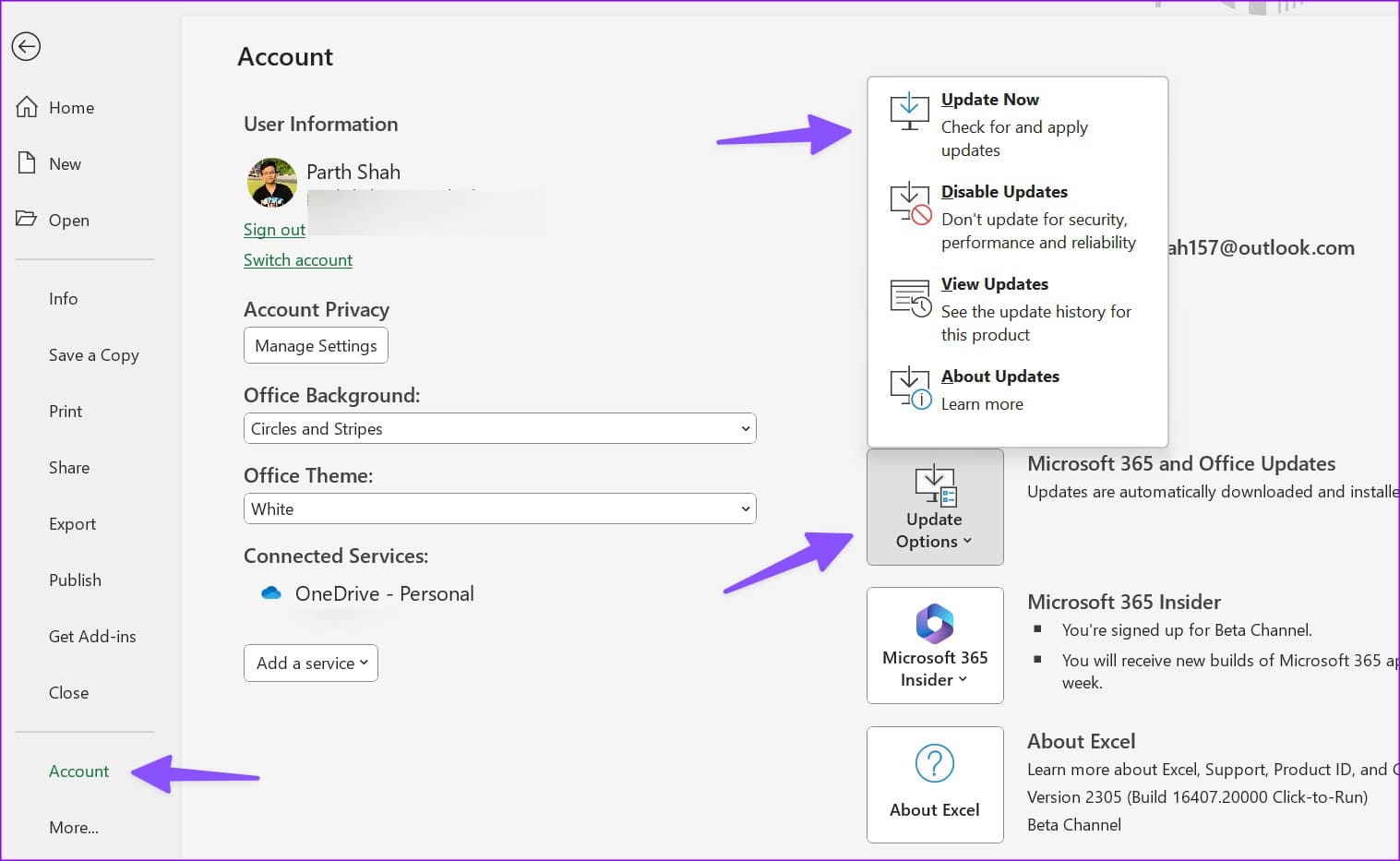Screen dimensions: 1400x861
Task: Click the Parth Shah name text
Action: (x=353, y=172)
